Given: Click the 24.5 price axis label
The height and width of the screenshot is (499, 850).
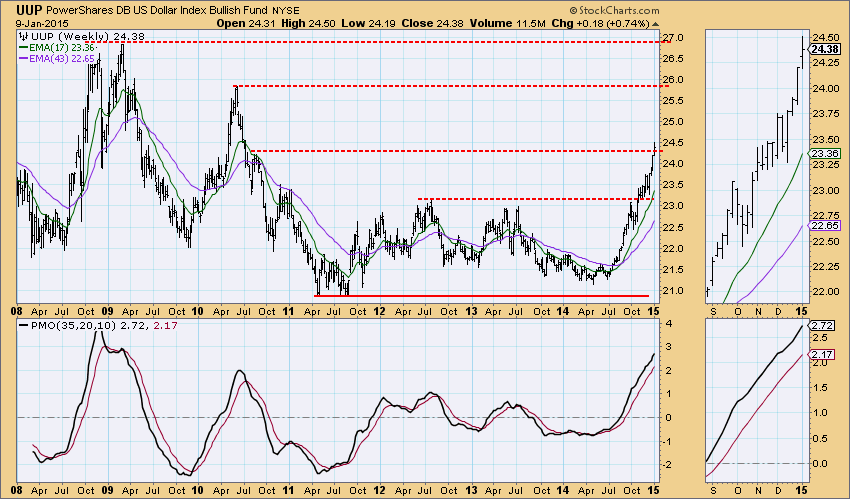Looking at the screenshot, I should pos(675,142).
